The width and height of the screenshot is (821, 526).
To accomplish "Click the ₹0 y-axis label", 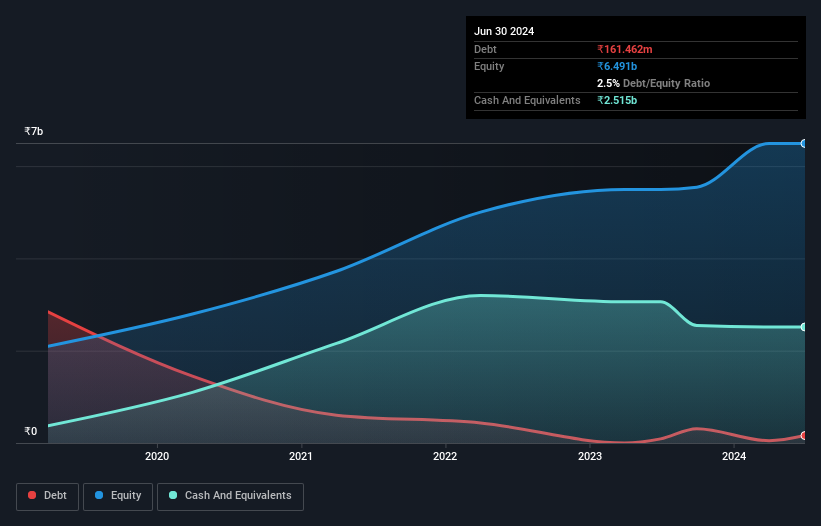I will coord(31,431).
